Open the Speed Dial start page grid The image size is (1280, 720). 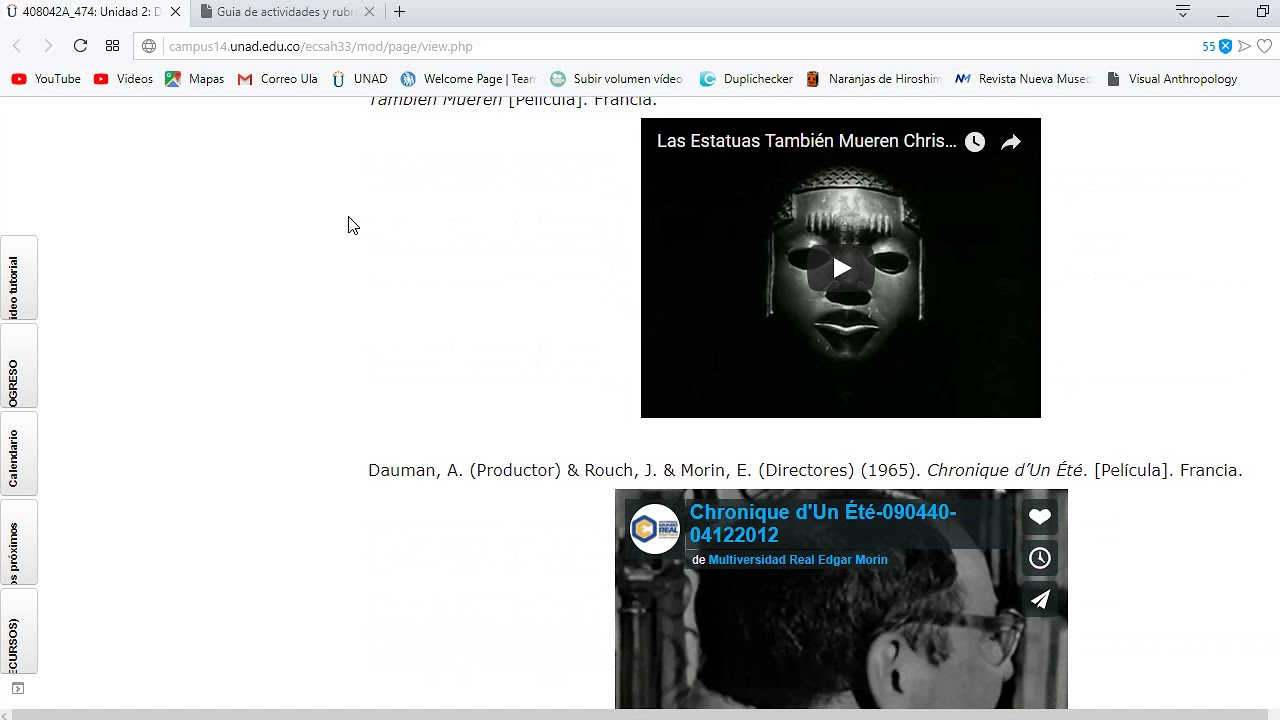coord(112,46)
